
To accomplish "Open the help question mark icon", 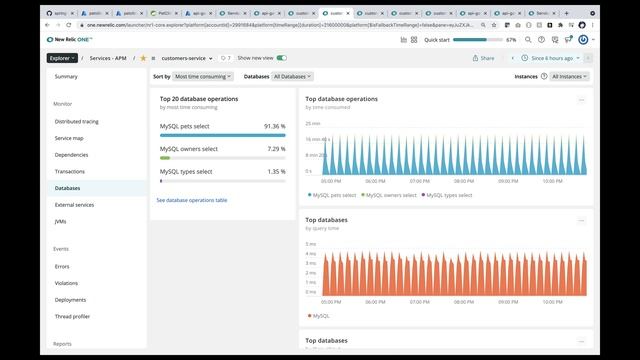I will (541, 40).
